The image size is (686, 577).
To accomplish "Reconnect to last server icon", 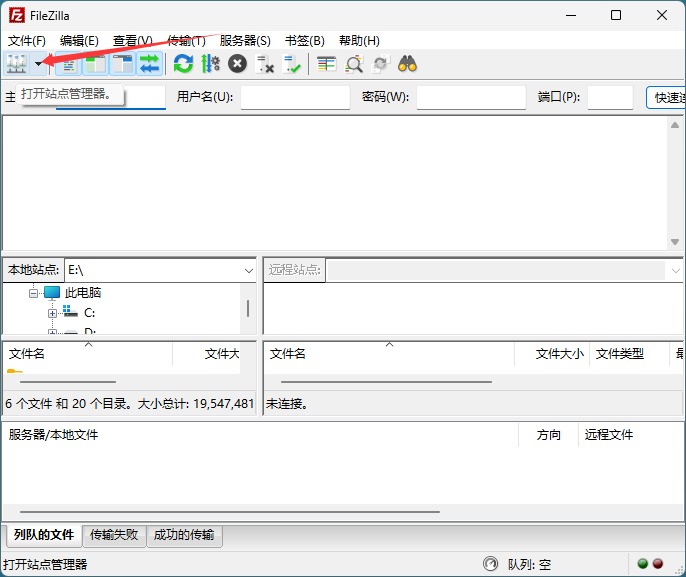I will pos(292,64).
